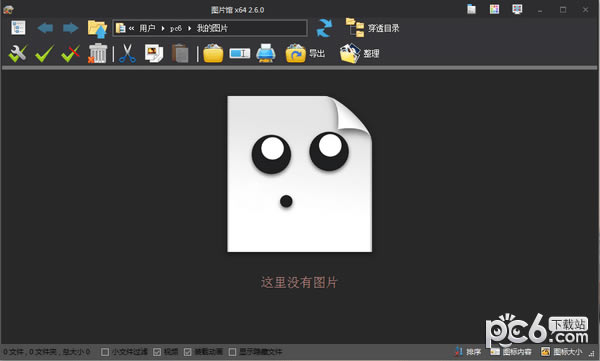Image resolution: width=600 pixels, height=361 pixels.
Task: Click the printer icon
Action: 266,53
